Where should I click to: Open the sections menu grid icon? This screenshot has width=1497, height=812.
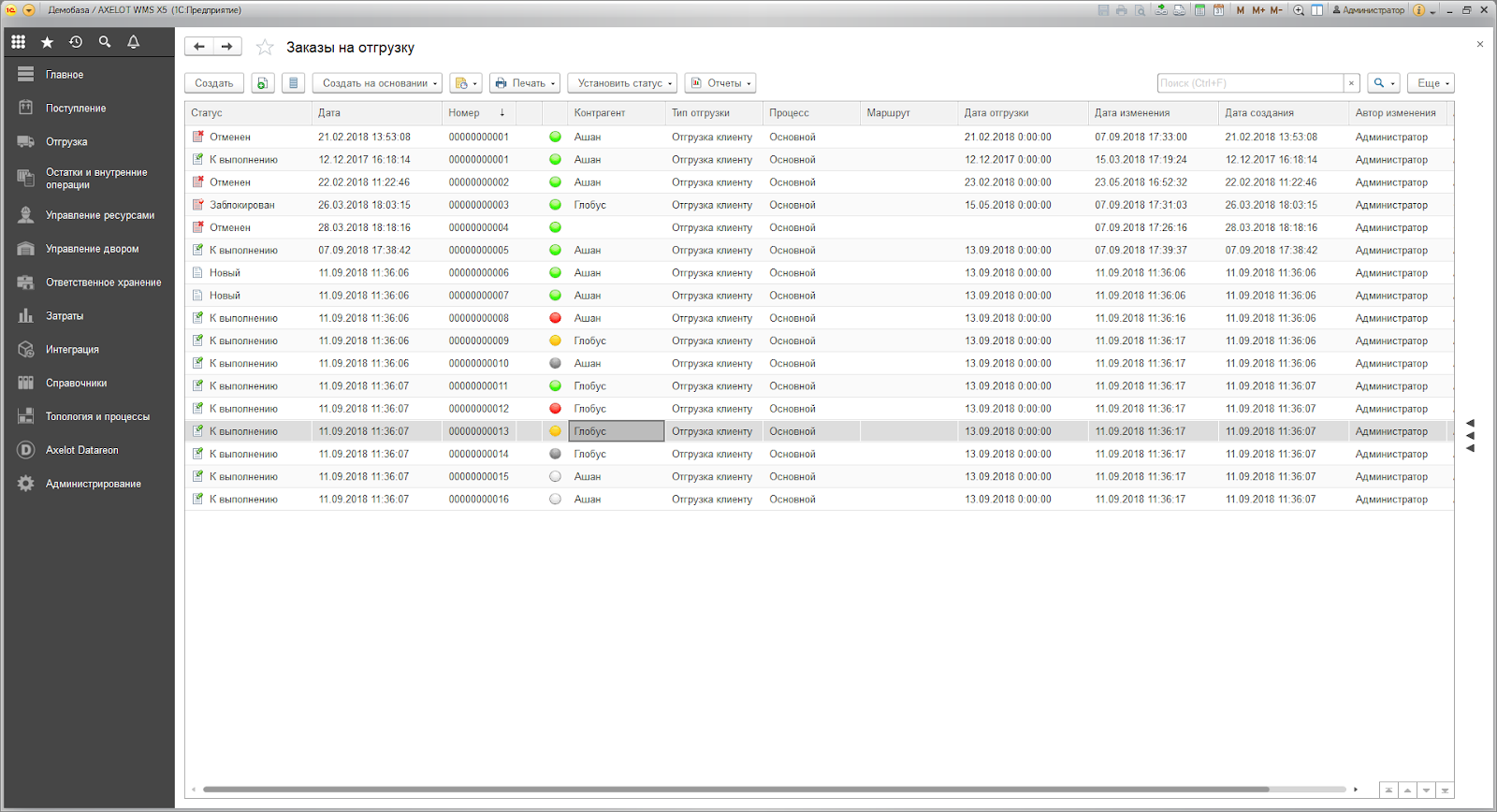pos(18,42)
